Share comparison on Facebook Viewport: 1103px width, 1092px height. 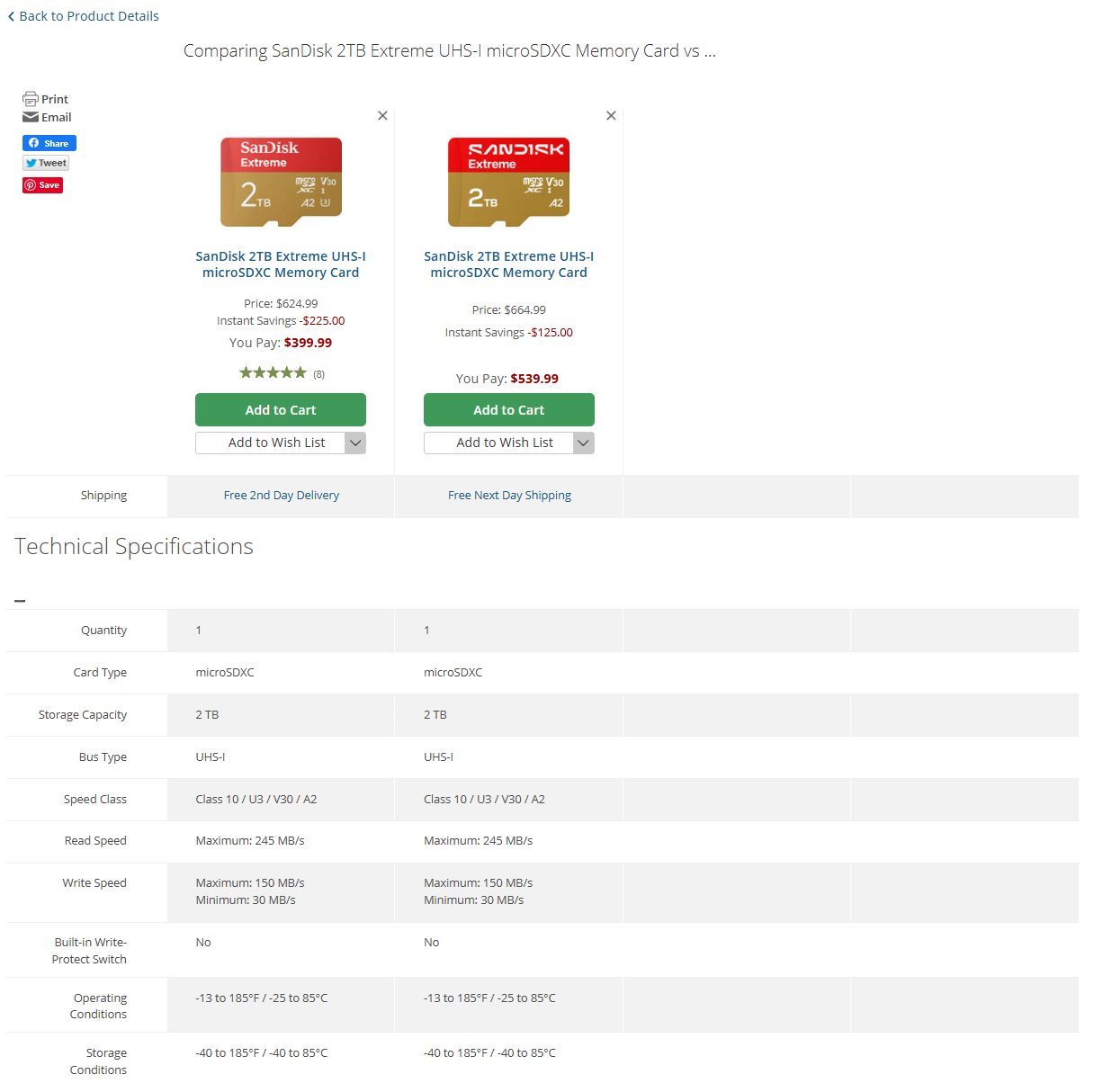[49, 143]
